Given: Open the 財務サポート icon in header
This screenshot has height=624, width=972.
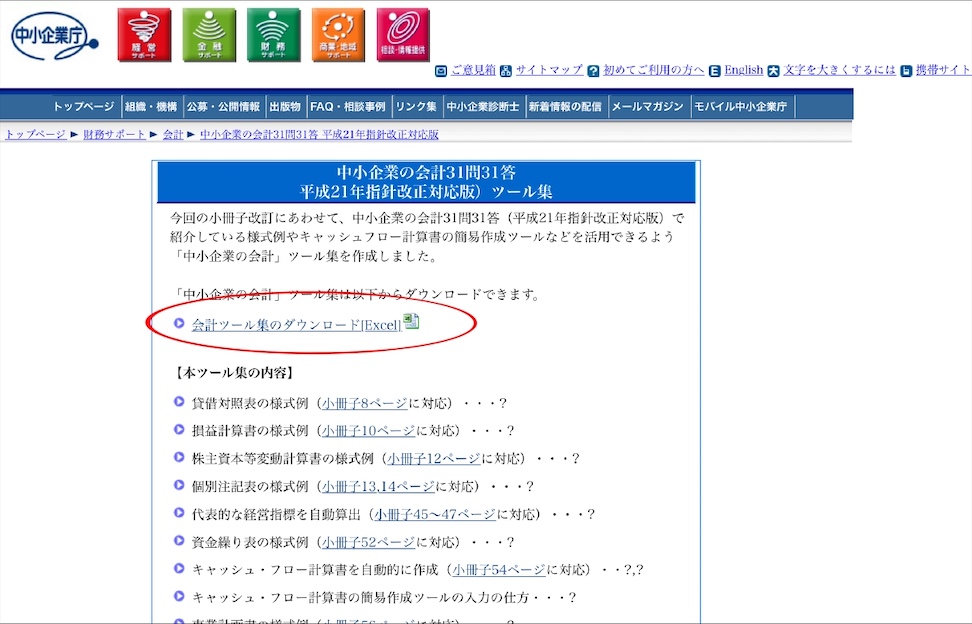Looking at the screenshot, I should [273, 35].
